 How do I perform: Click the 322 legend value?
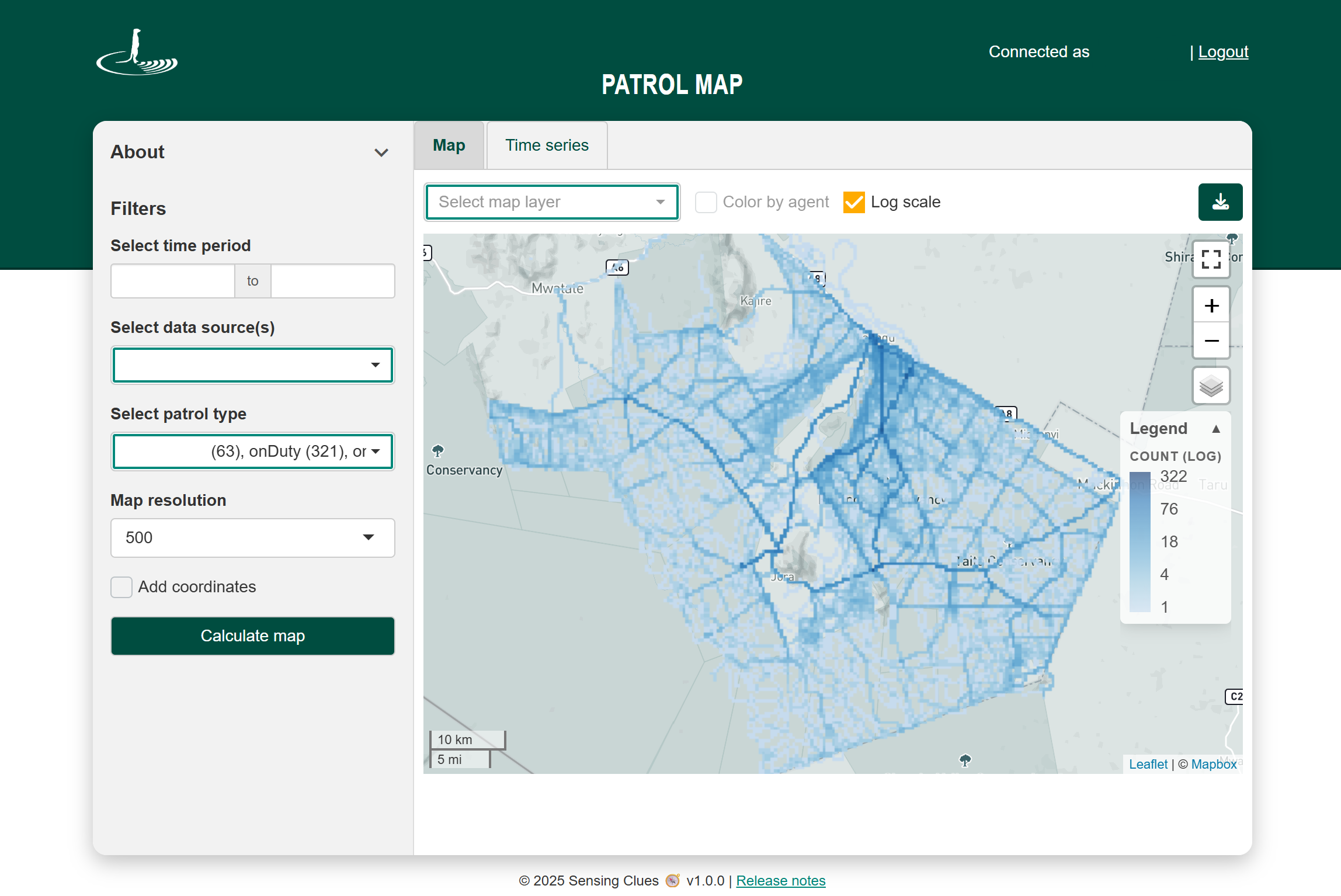click(x=1173, y=477)
